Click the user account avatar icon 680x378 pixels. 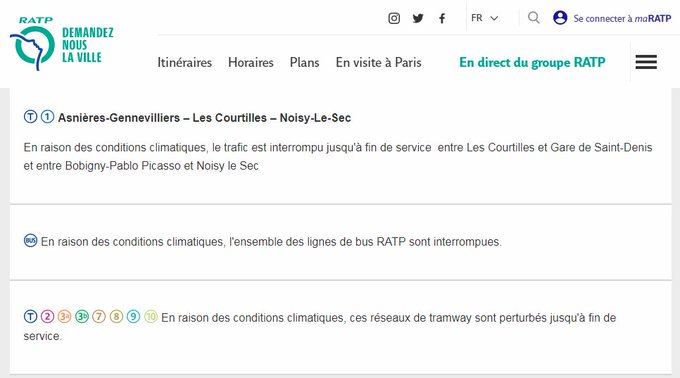click(x=560, y=18)
